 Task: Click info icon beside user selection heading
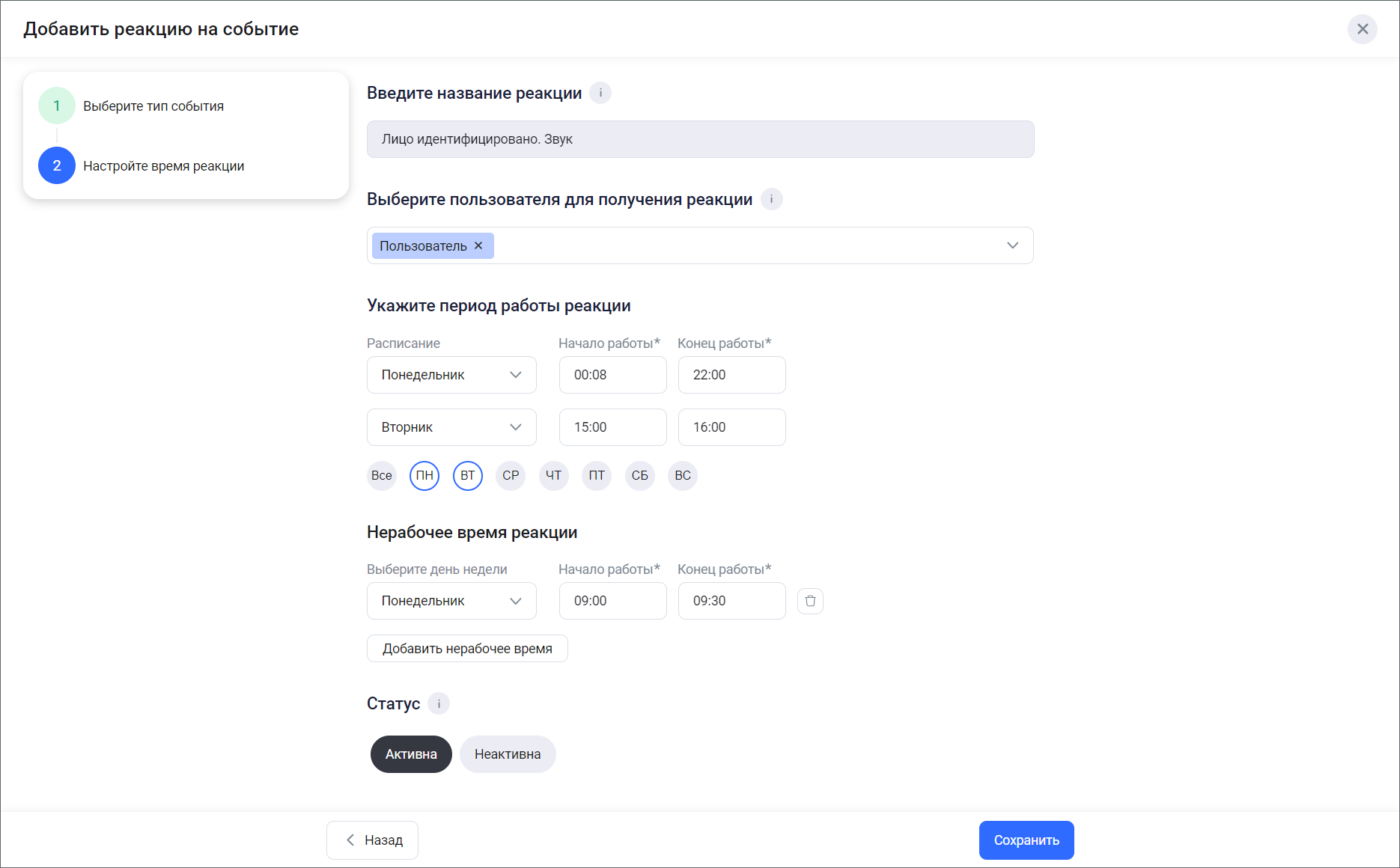(x=771, y=200)
